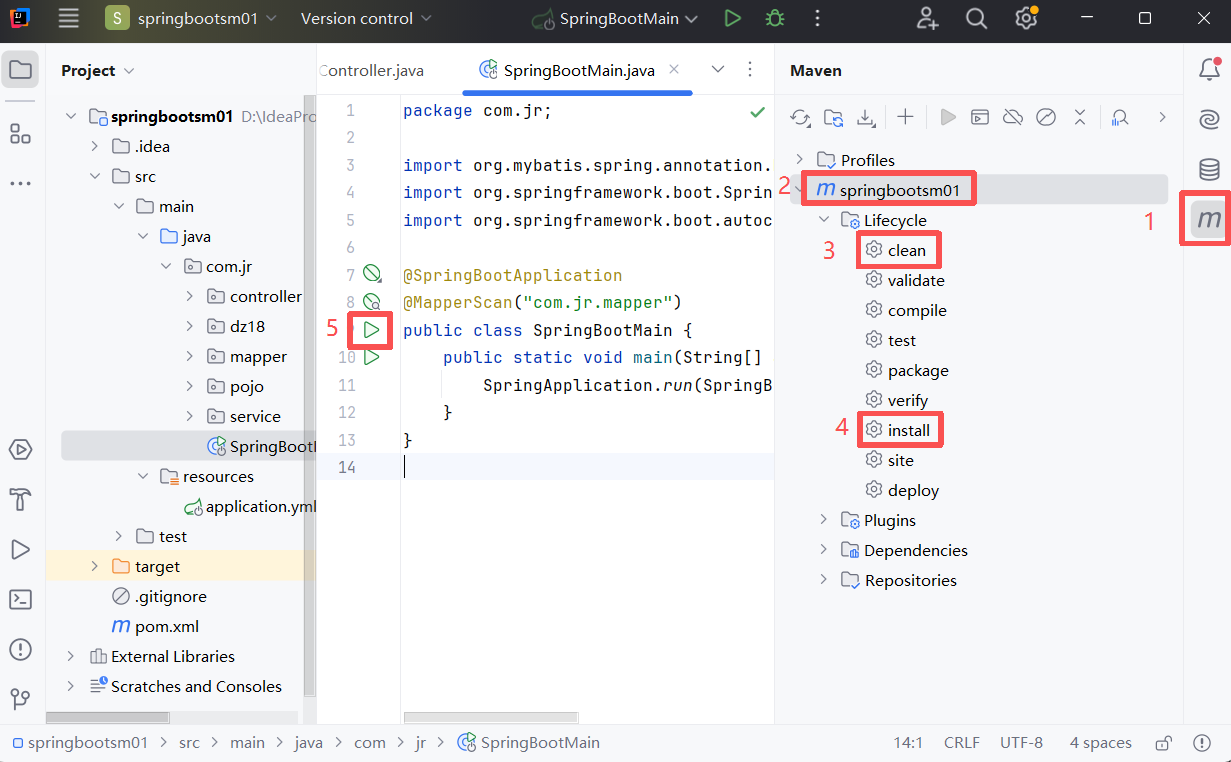The height and width of the screenshot is (762, 1231).
Task: Open IDE settings gear in title bar
Action: click(x=1025, y=18)
